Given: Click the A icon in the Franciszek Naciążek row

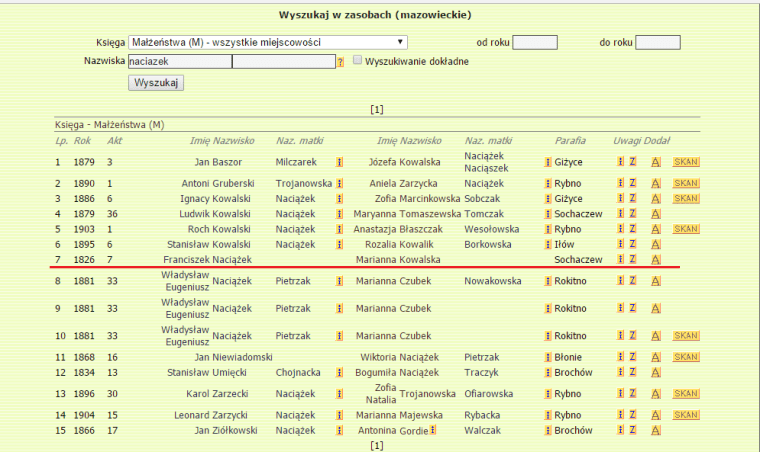Looking at the screenshot, I should click(x=655, y=259).
